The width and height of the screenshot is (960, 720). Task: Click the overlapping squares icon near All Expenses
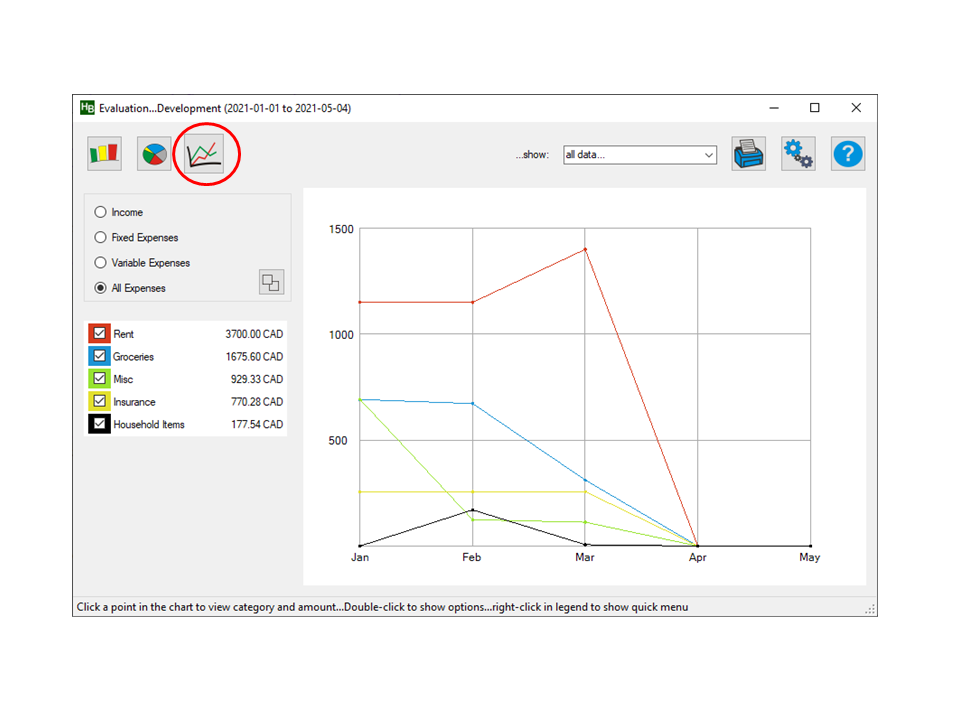(271, 282)
